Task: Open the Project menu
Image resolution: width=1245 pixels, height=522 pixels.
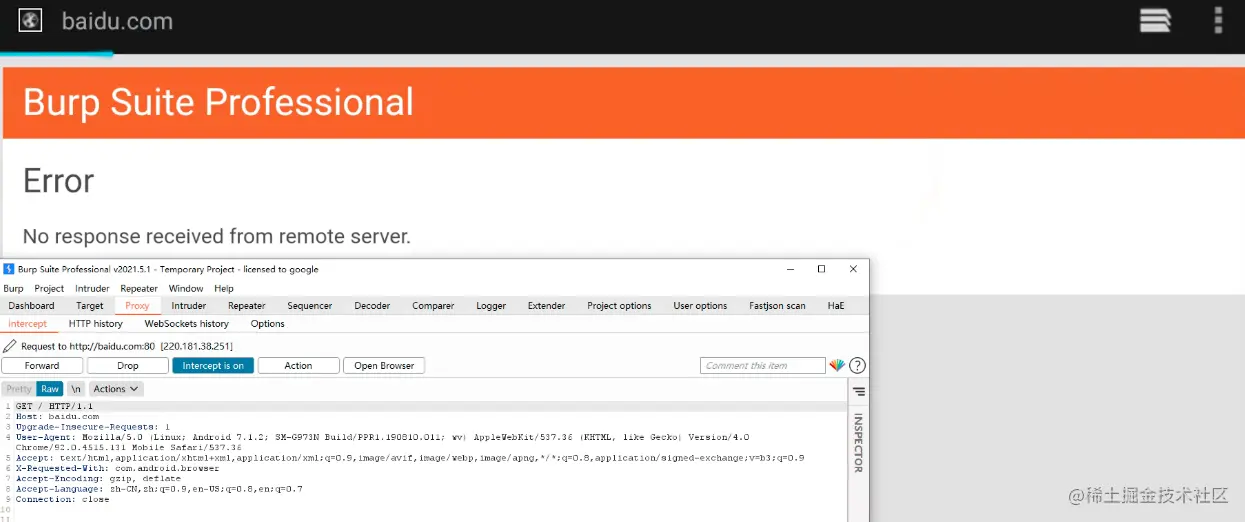Action: pyautogui.click(x=49, y=288)
